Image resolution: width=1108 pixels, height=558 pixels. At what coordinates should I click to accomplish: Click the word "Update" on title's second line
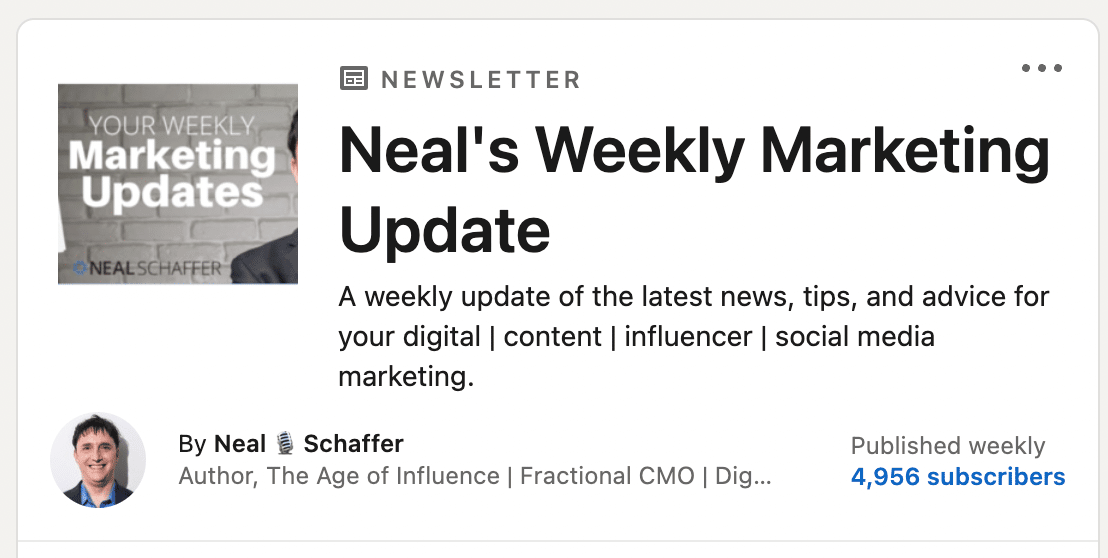coord(444,230)
